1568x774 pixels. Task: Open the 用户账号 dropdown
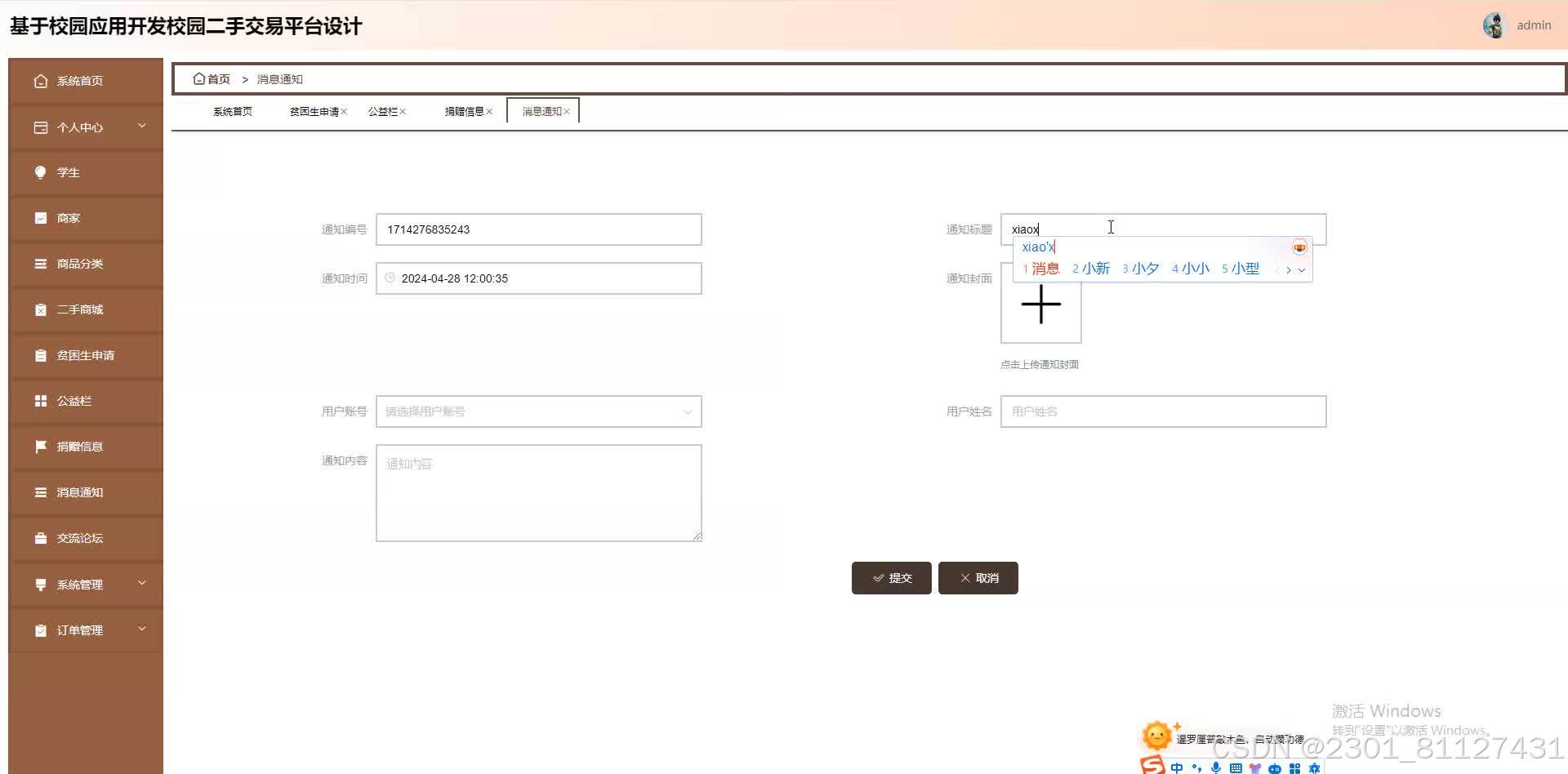[x=539, y=411]
